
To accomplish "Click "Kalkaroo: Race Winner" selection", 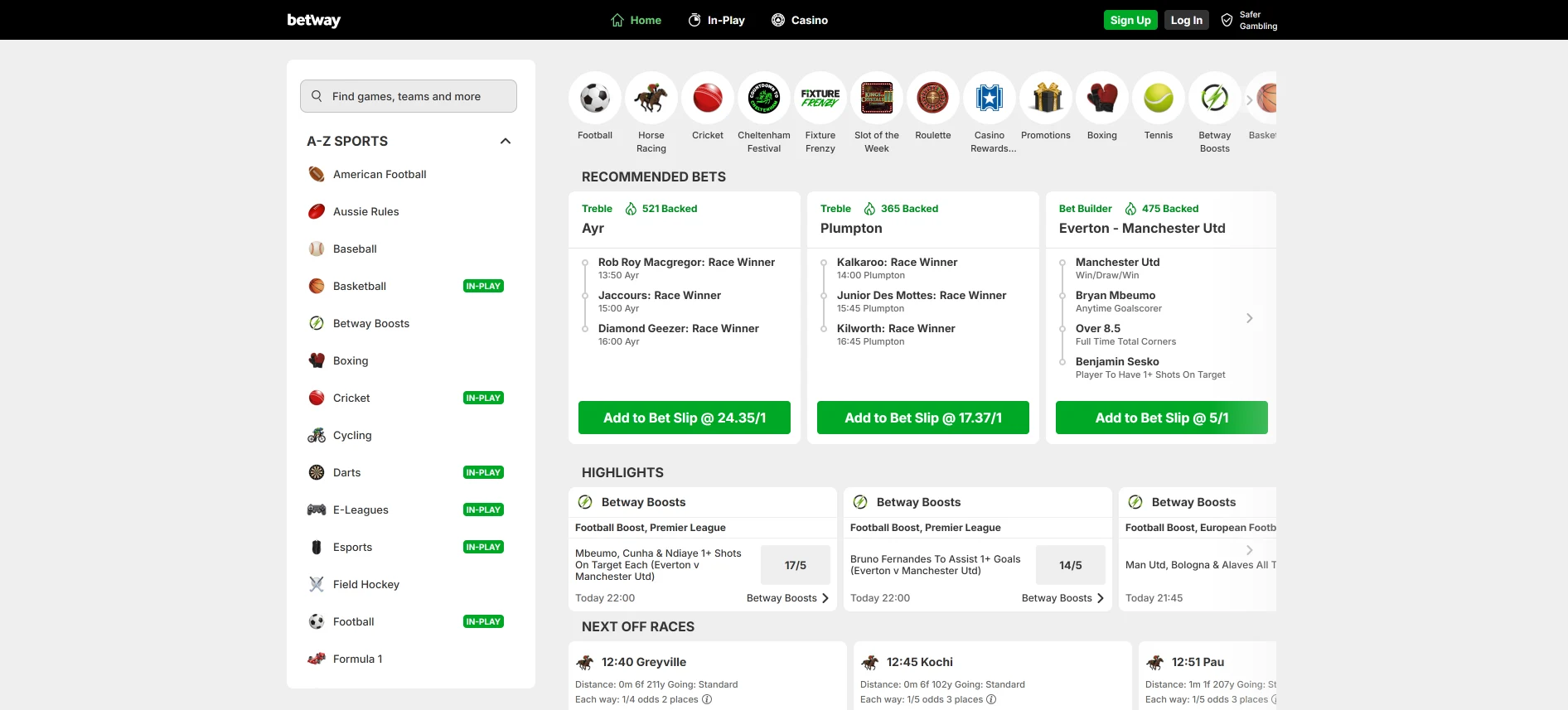I will coord(897,262).
